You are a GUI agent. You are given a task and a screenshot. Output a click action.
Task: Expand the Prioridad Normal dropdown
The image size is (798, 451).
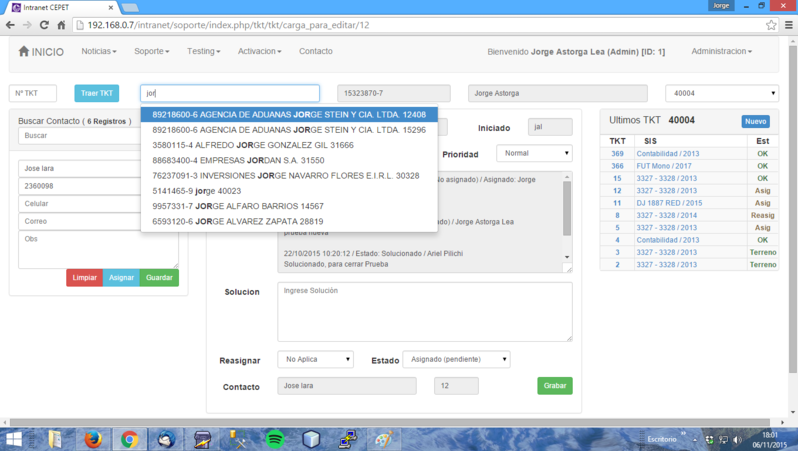[534, 154]
